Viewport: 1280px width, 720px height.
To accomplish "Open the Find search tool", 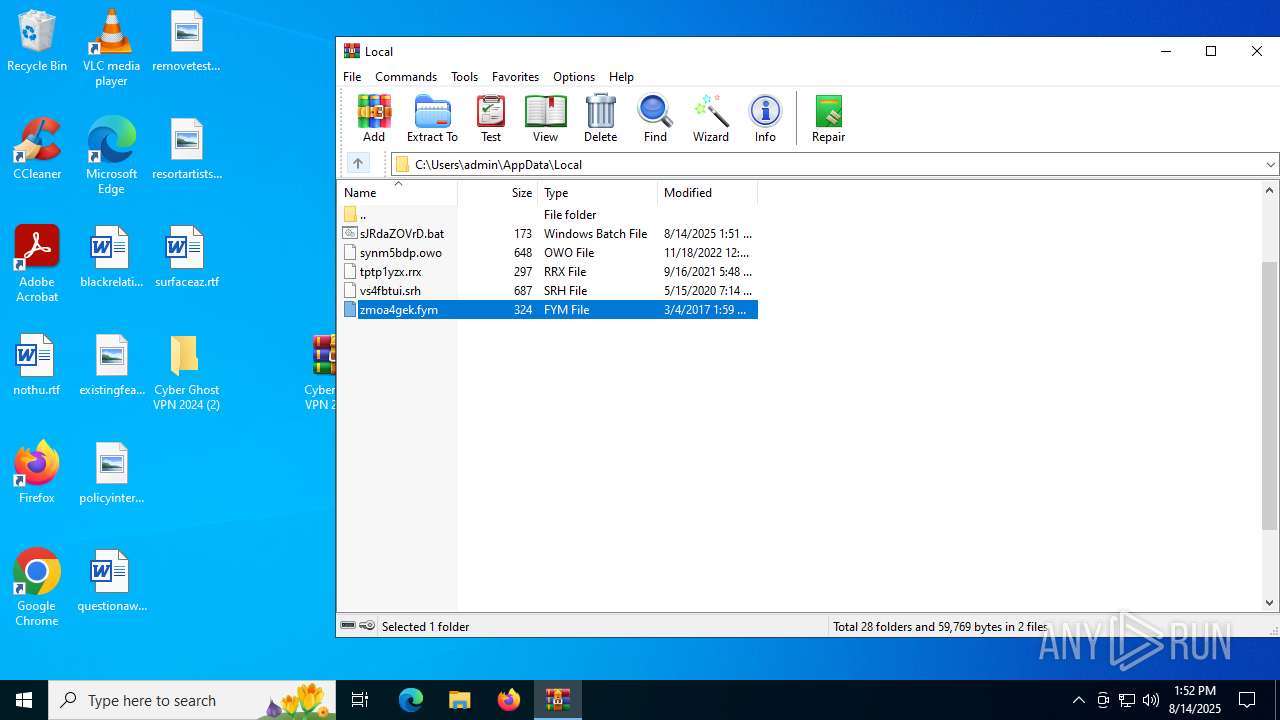I will (655, 118).
